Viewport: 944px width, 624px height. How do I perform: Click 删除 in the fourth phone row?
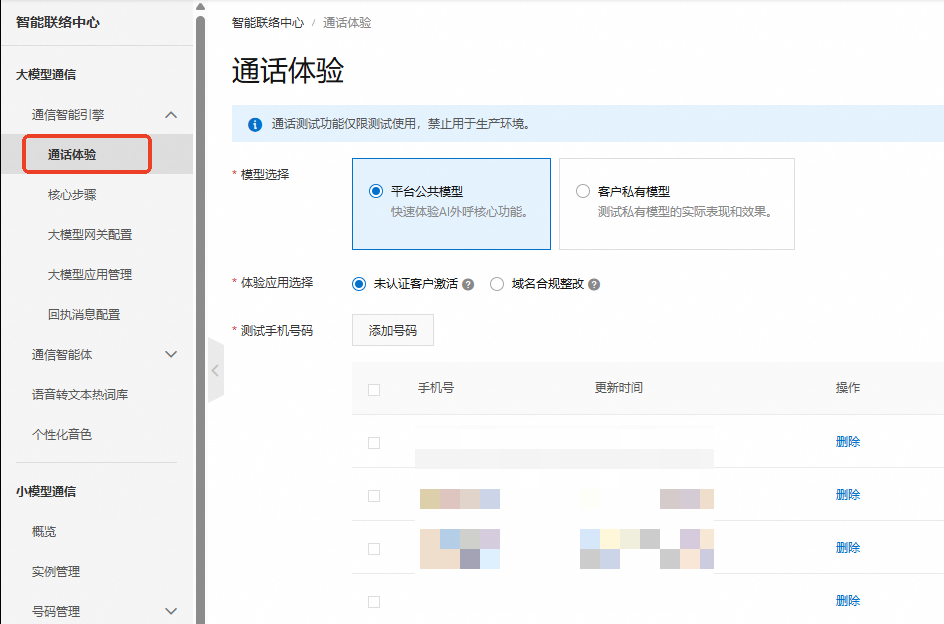(x=848, y=601)
